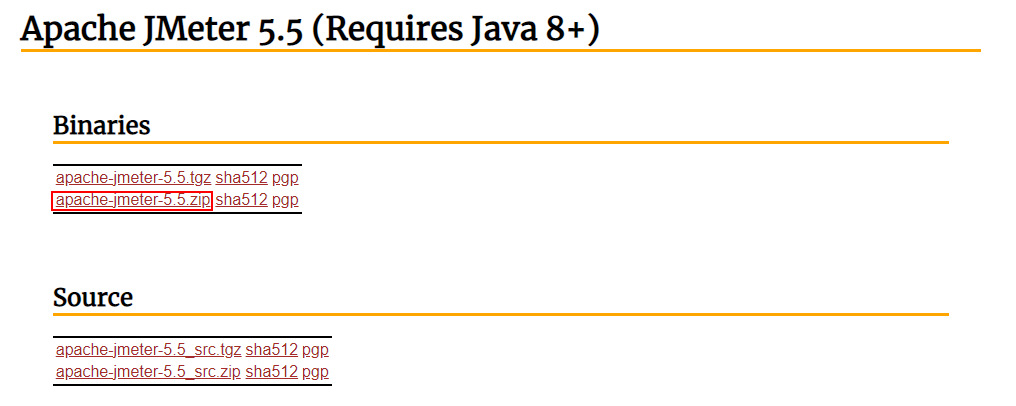Download the apache-jmeter-5.5_src.tgz source archive

[148, 350]
